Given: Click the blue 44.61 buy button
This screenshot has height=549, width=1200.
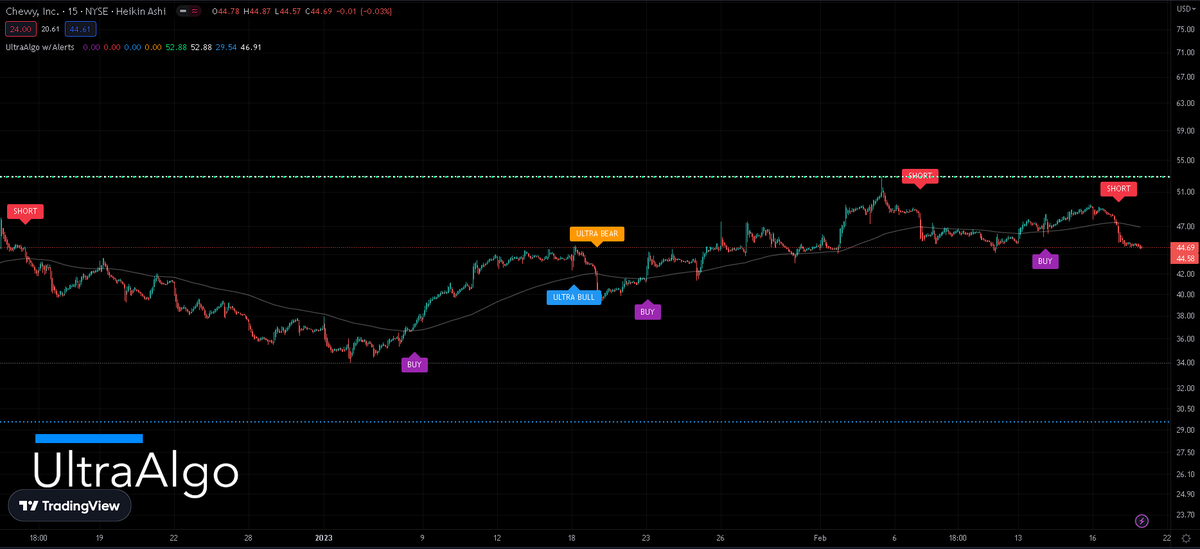Looking at the screenshot, I should [81, 29].
